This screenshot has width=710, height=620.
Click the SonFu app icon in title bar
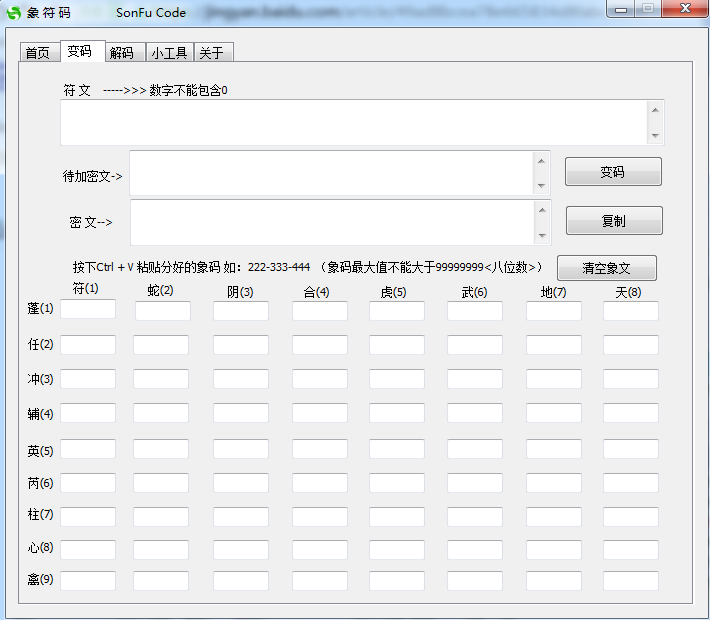[x=14, y=12]
